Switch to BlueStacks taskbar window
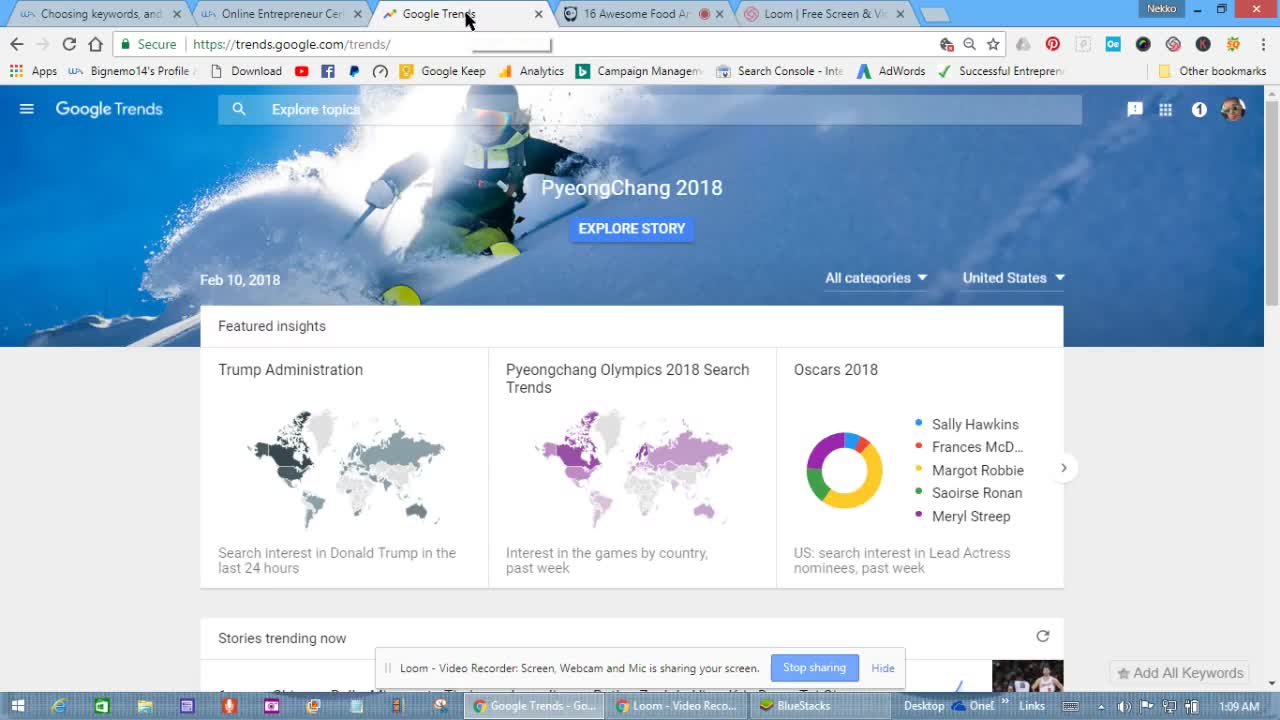 pos(820,706)
